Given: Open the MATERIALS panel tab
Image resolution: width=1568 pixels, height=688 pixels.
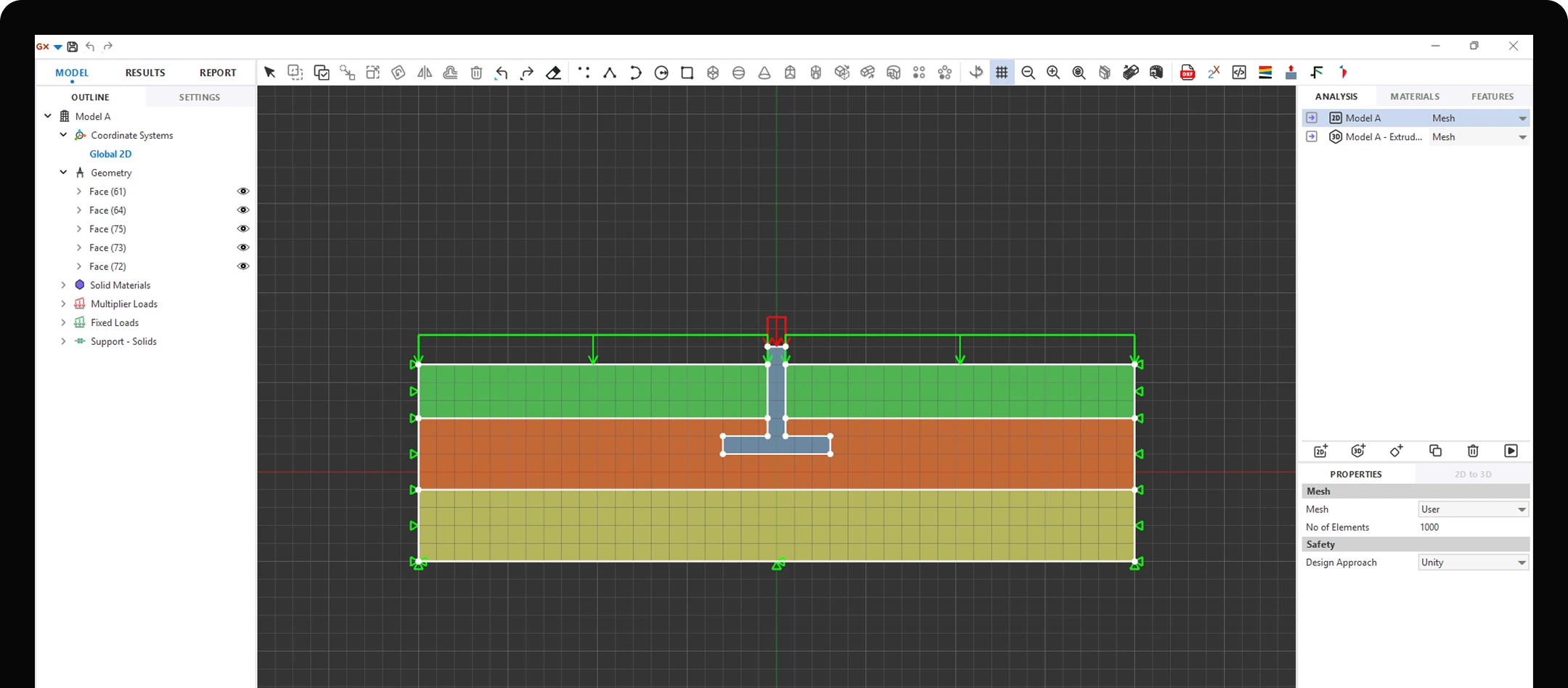Looking at the screenshot, I should 1414,96.
